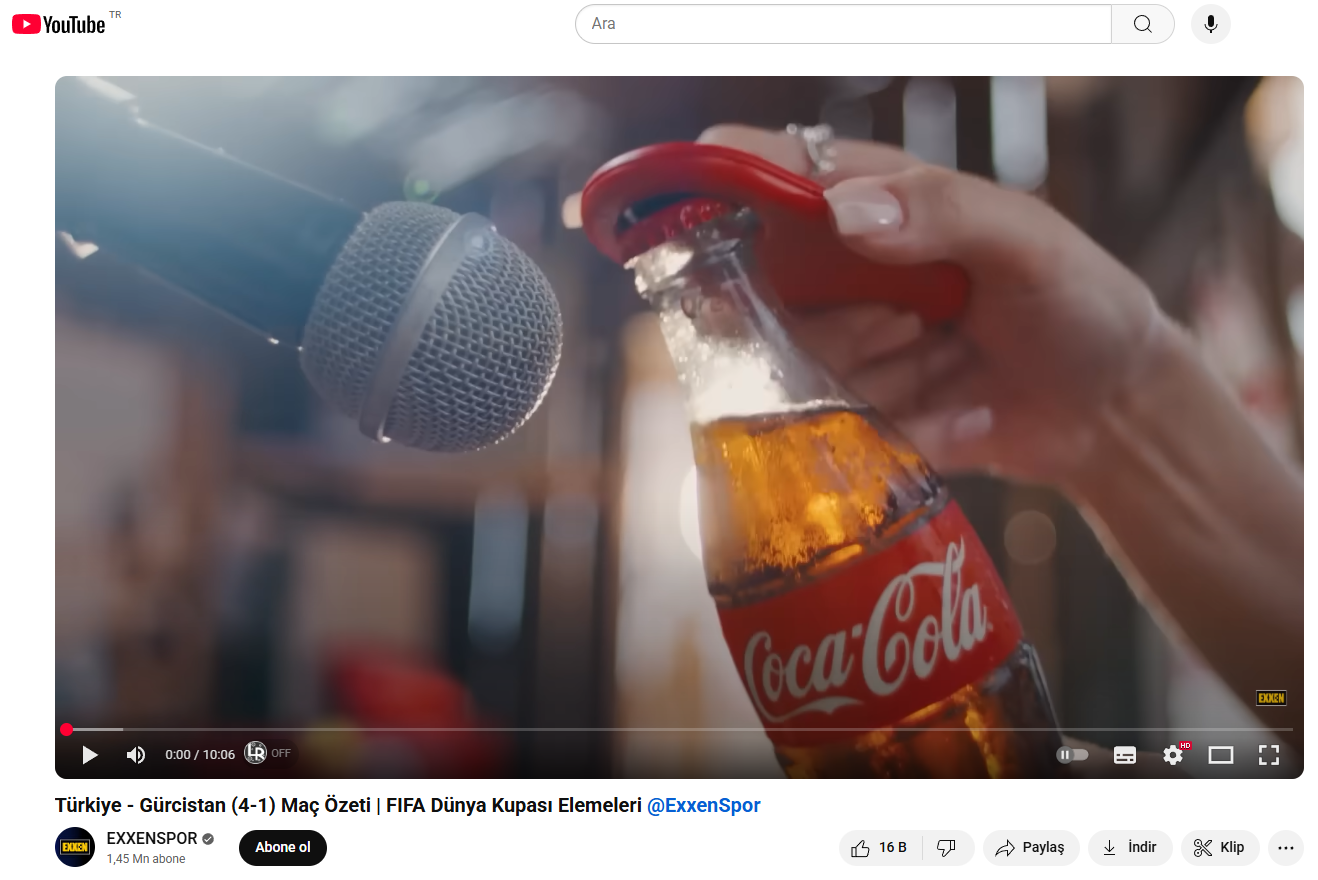Click the search magnifier button
Image resolution: width=1318 pixels, height=880 pixels.
pyautogui.click(x=1142, y=24)
